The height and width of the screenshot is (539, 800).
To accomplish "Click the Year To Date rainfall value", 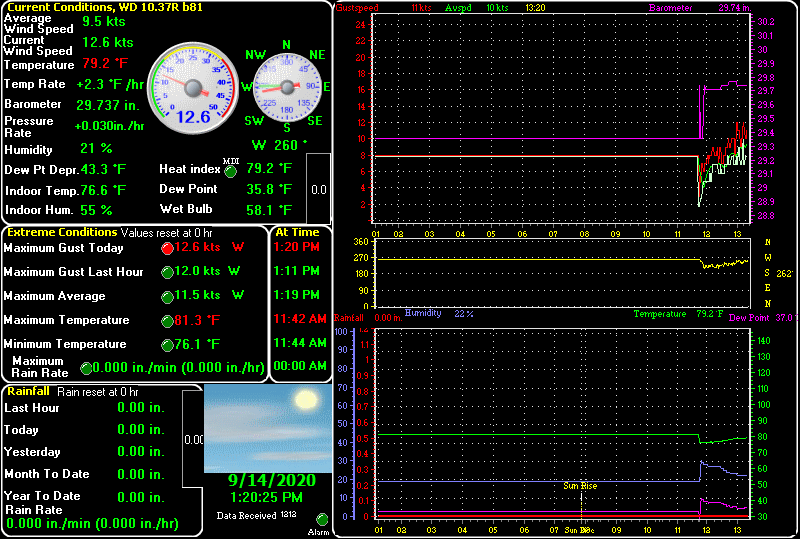I will 141,497.
